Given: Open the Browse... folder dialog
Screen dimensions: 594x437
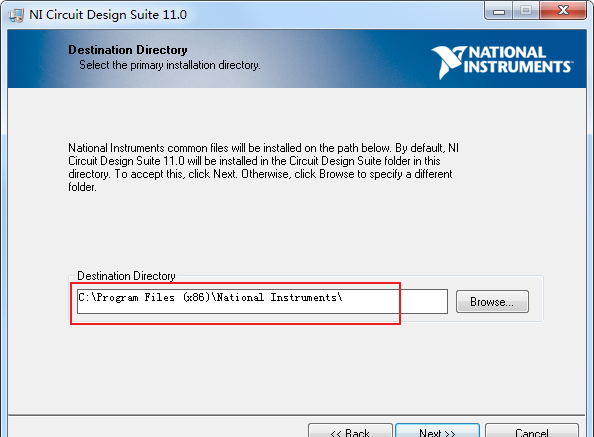Looking at the screenshot, I should point(492,302).
